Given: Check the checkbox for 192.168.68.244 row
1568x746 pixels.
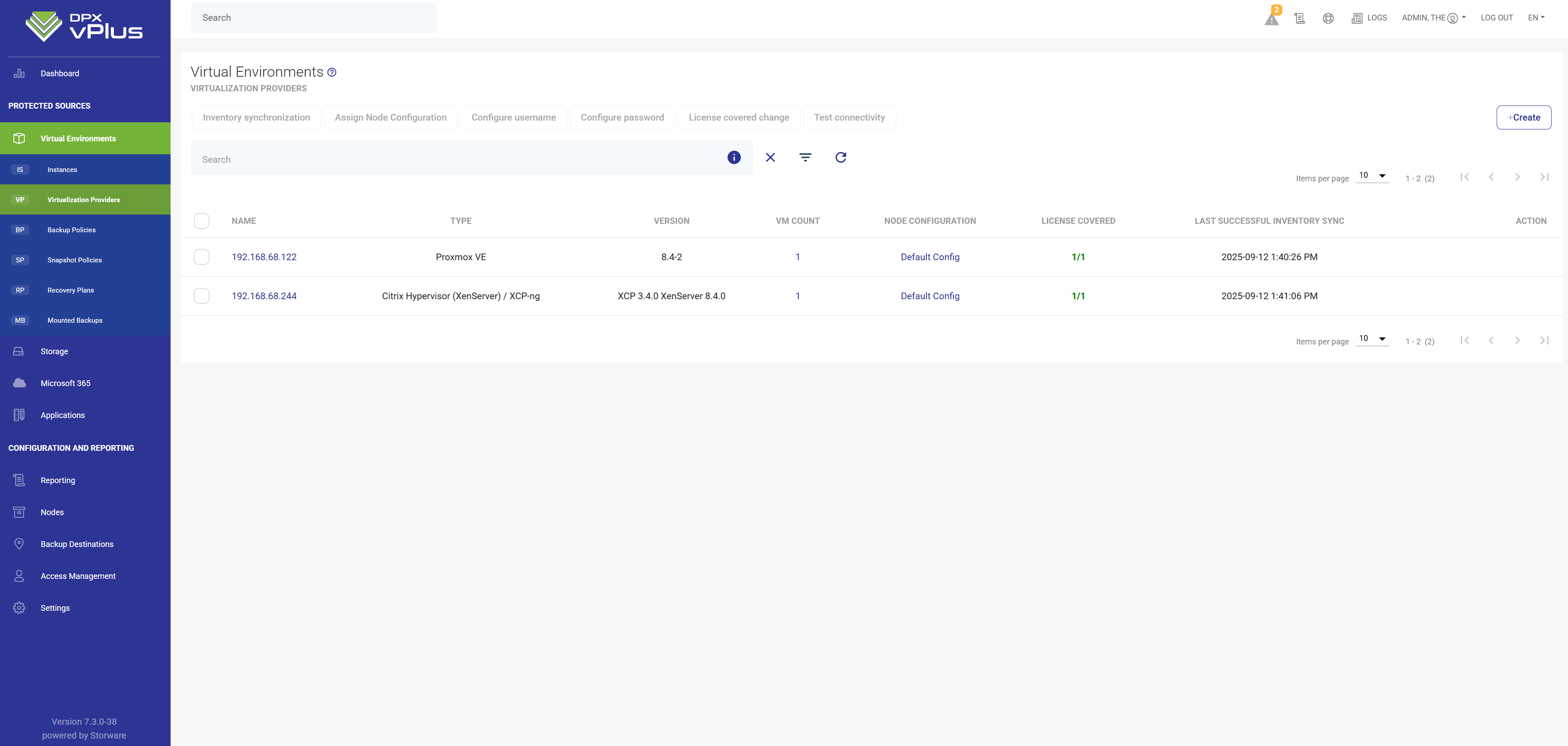Looking at the screenshot, I should click(202, 297).
